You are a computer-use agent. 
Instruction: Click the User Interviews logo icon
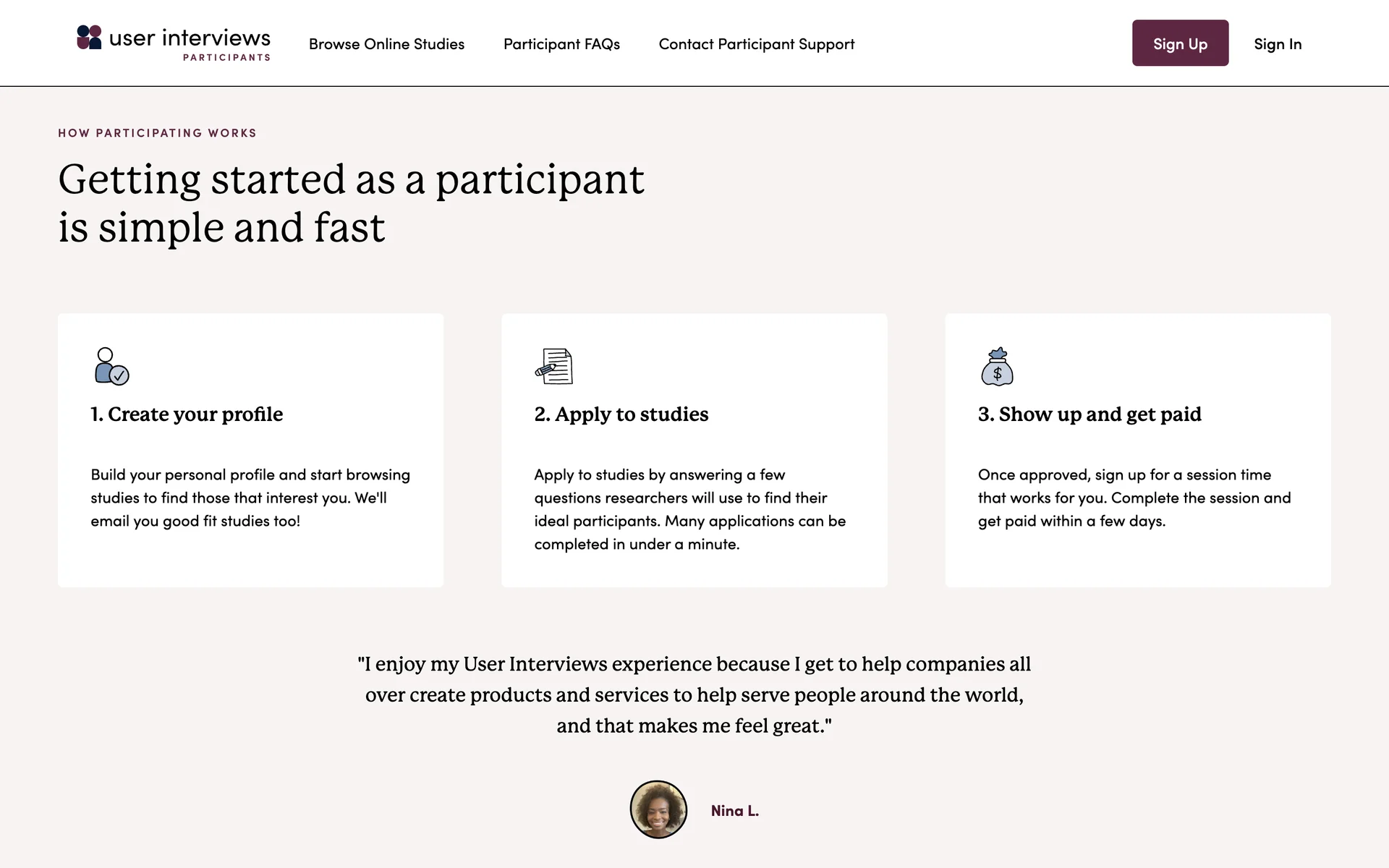click(x=89, y=38)
